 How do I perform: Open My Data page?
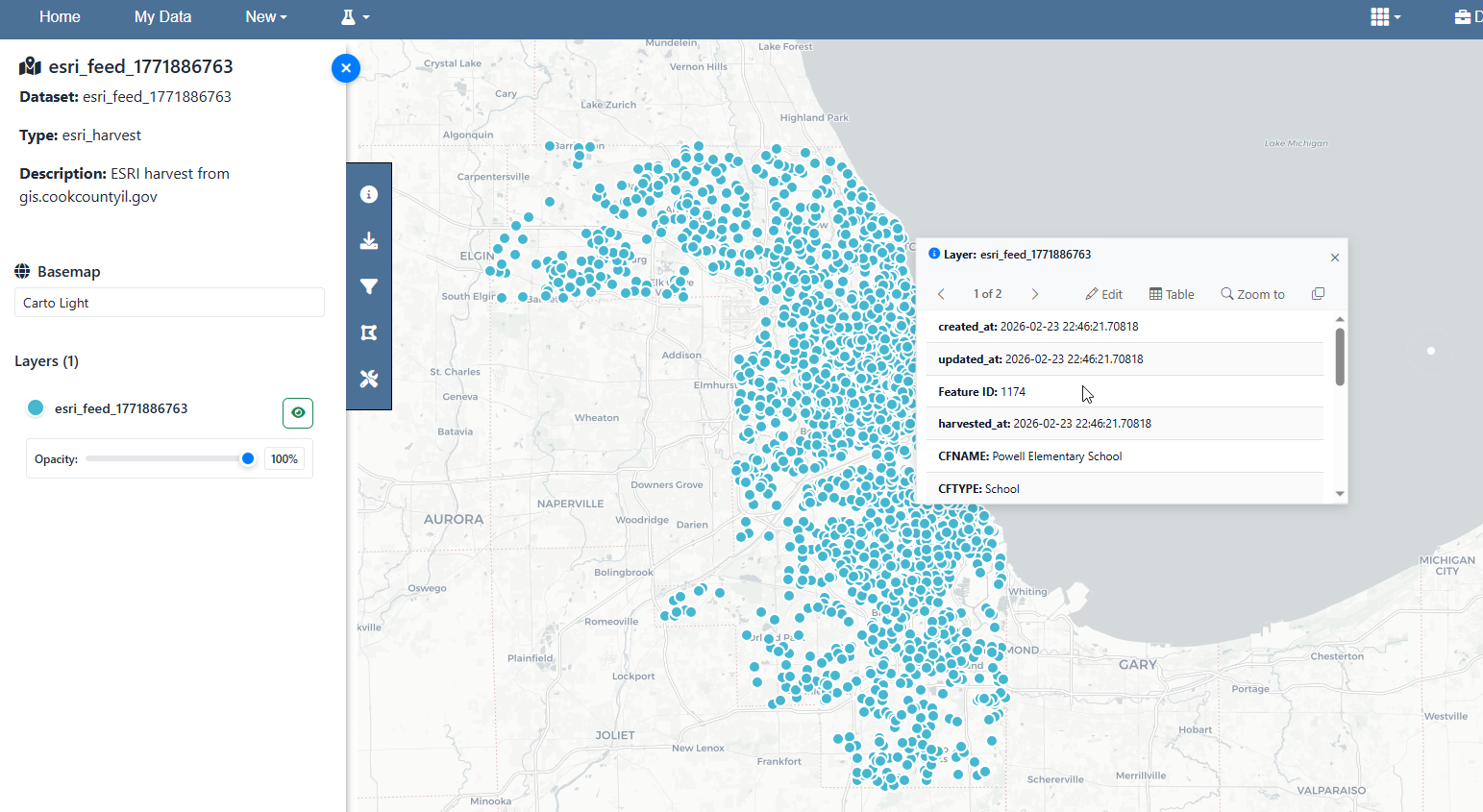click(163, 17)
